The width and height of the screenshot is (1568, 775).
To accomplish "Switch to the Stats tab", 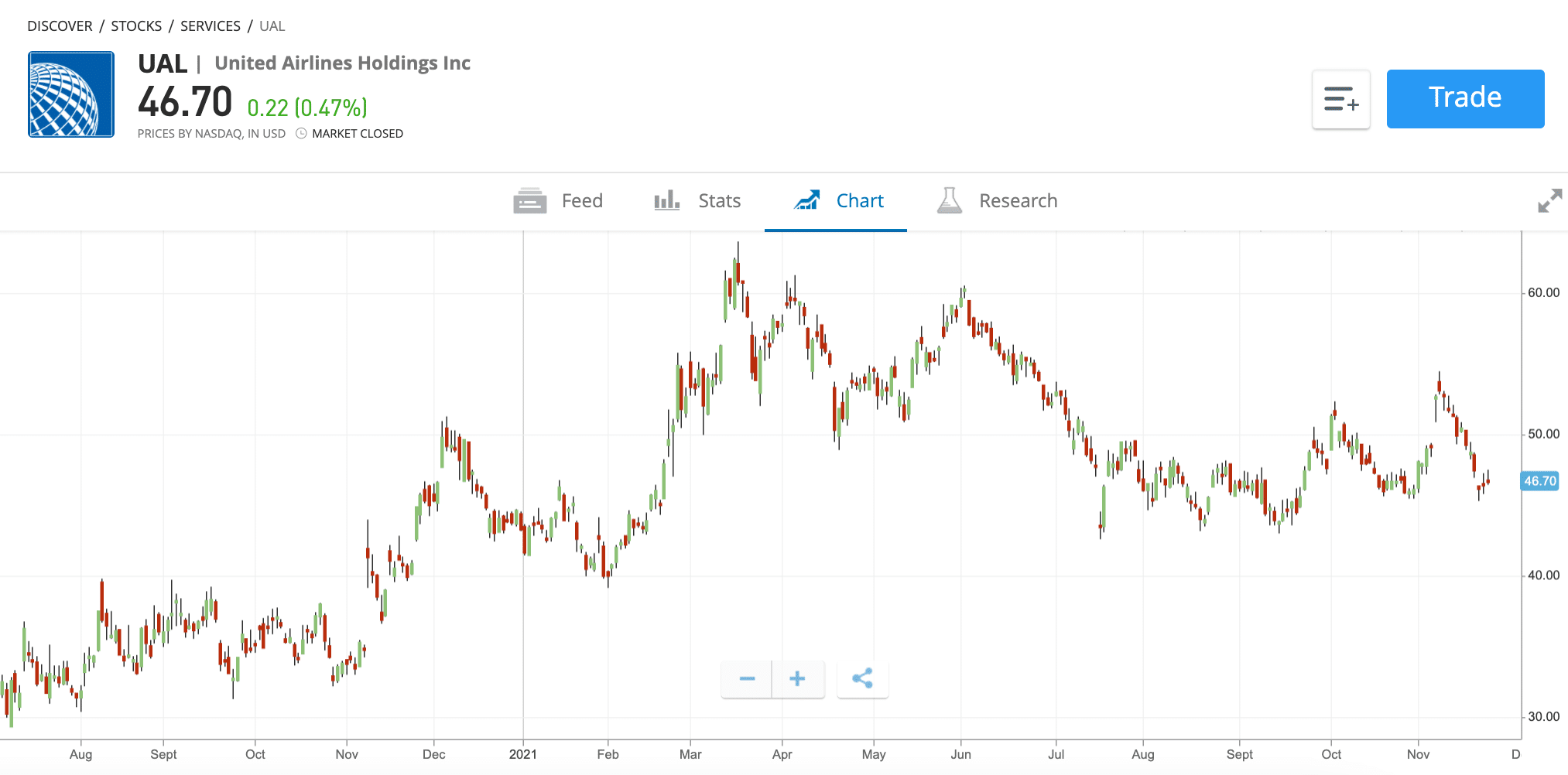I will [x=697, y=201].
